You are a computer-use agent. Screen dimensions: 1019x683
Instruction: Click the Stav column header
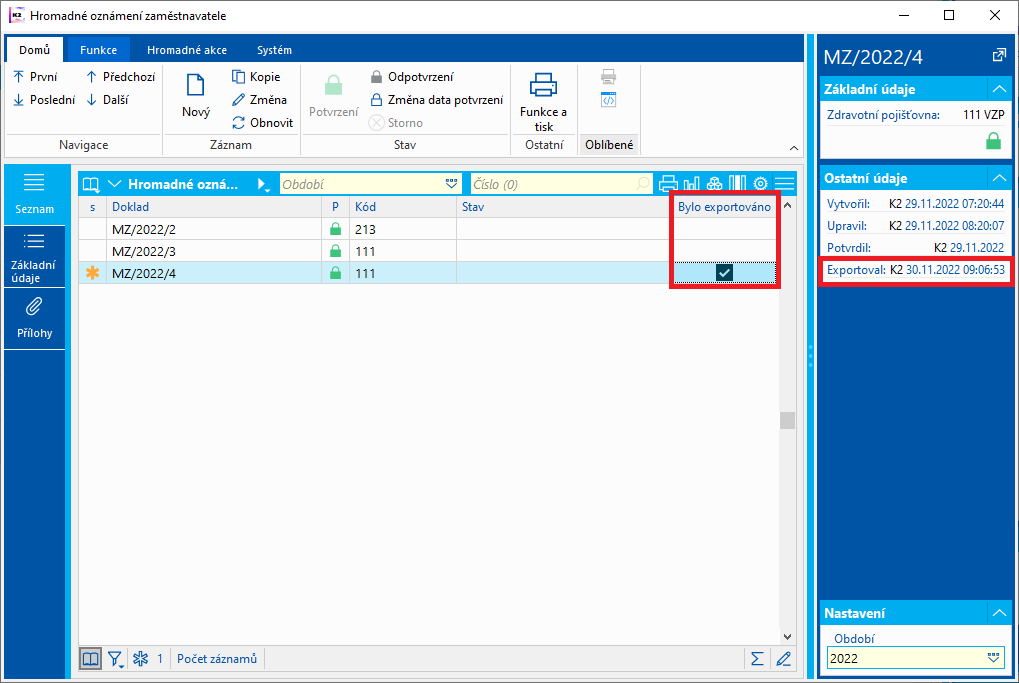(564, 207)
